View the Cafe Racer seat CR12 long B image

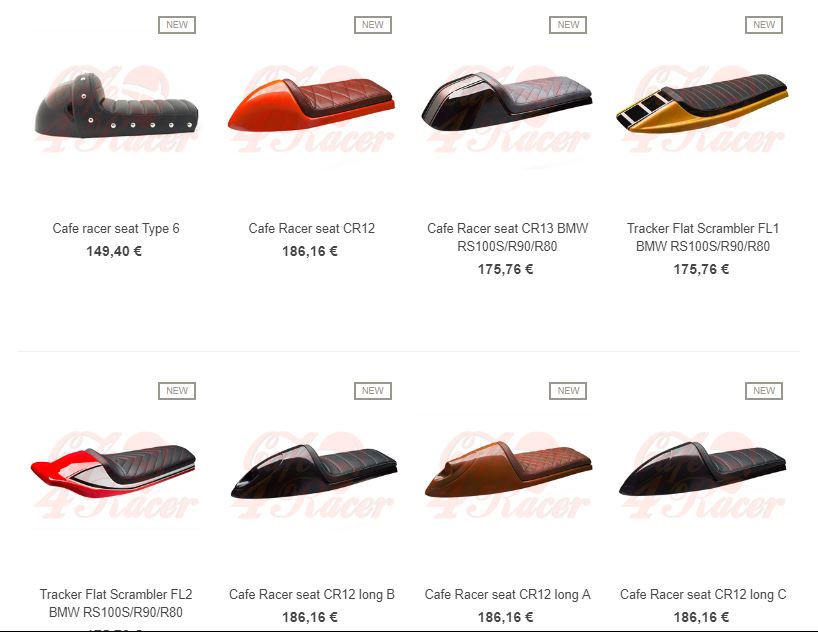313,472
